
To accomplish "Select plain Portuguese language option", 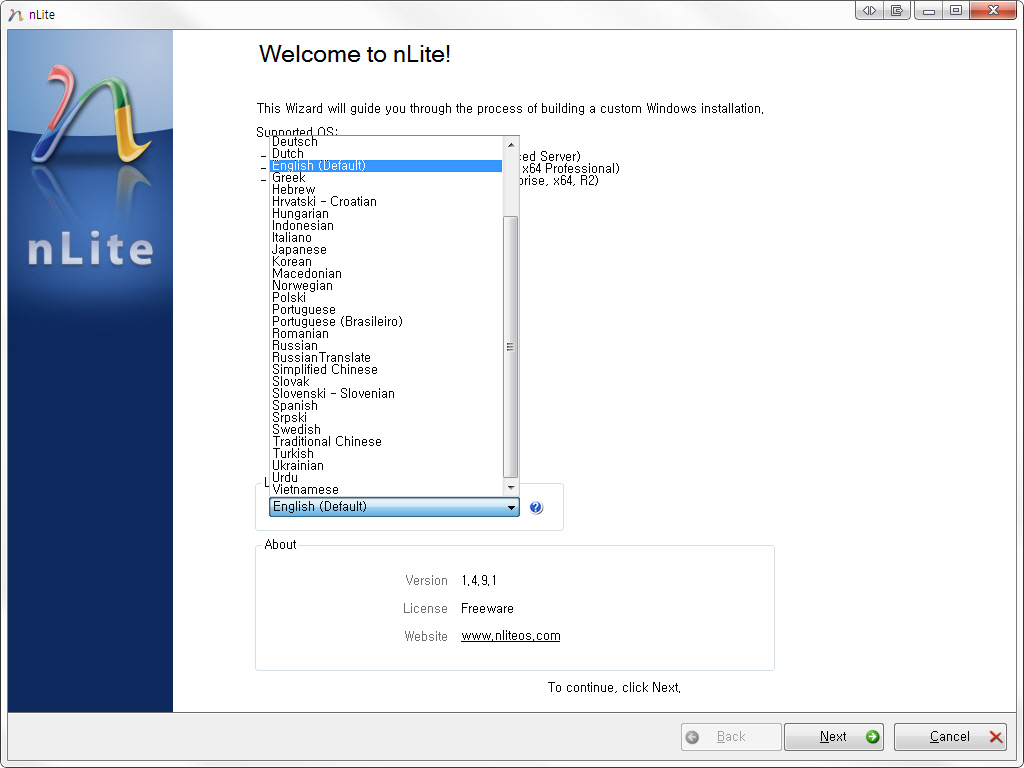I will click(386, 310).
